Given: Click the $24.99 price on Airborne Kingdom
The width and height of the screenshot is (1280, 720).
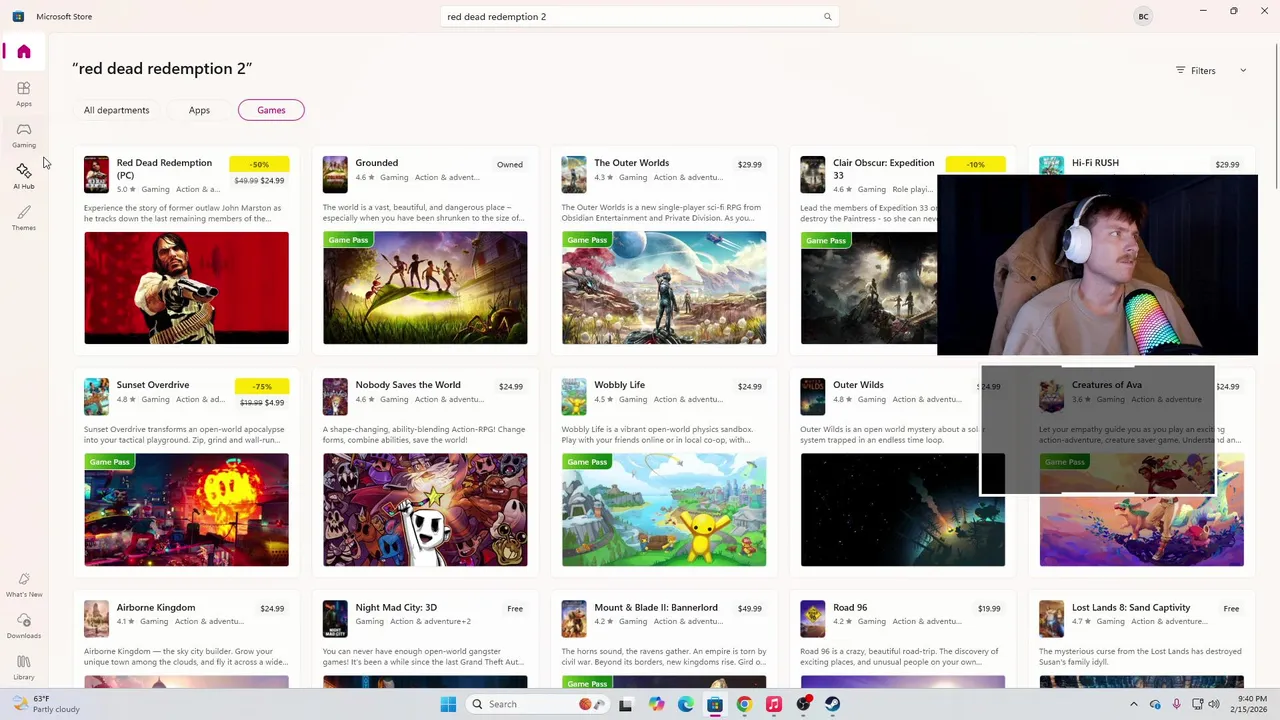Looking at the screenshot, I should pos(272,609).
